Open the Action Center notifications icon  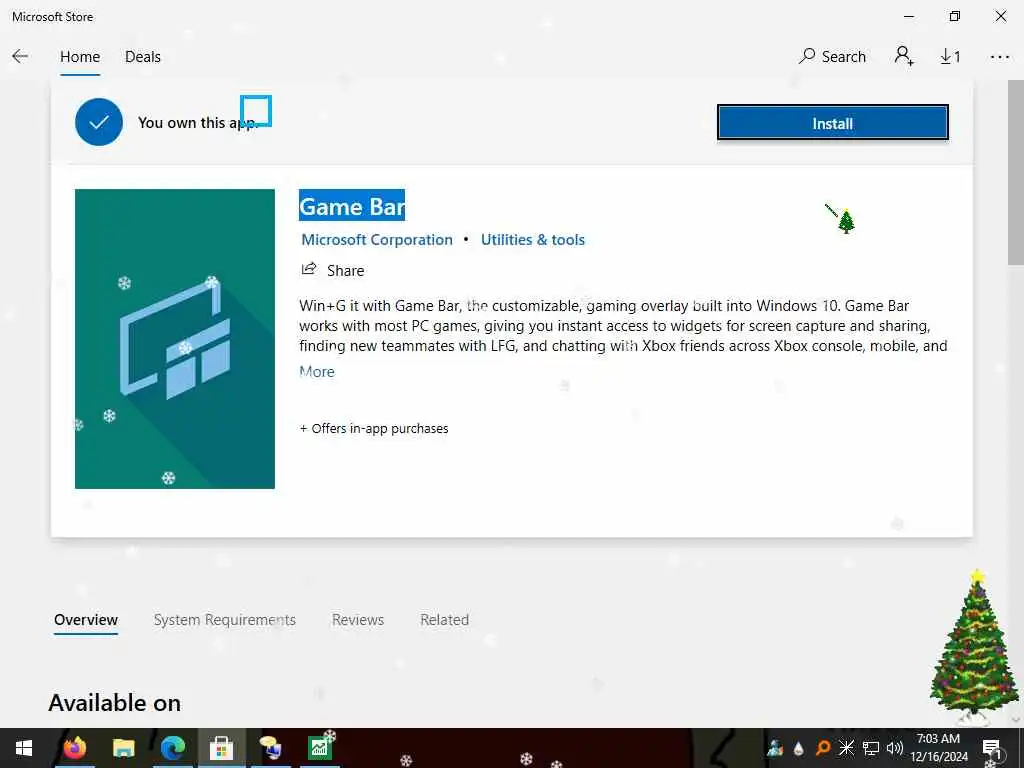(x=992, y=748)
